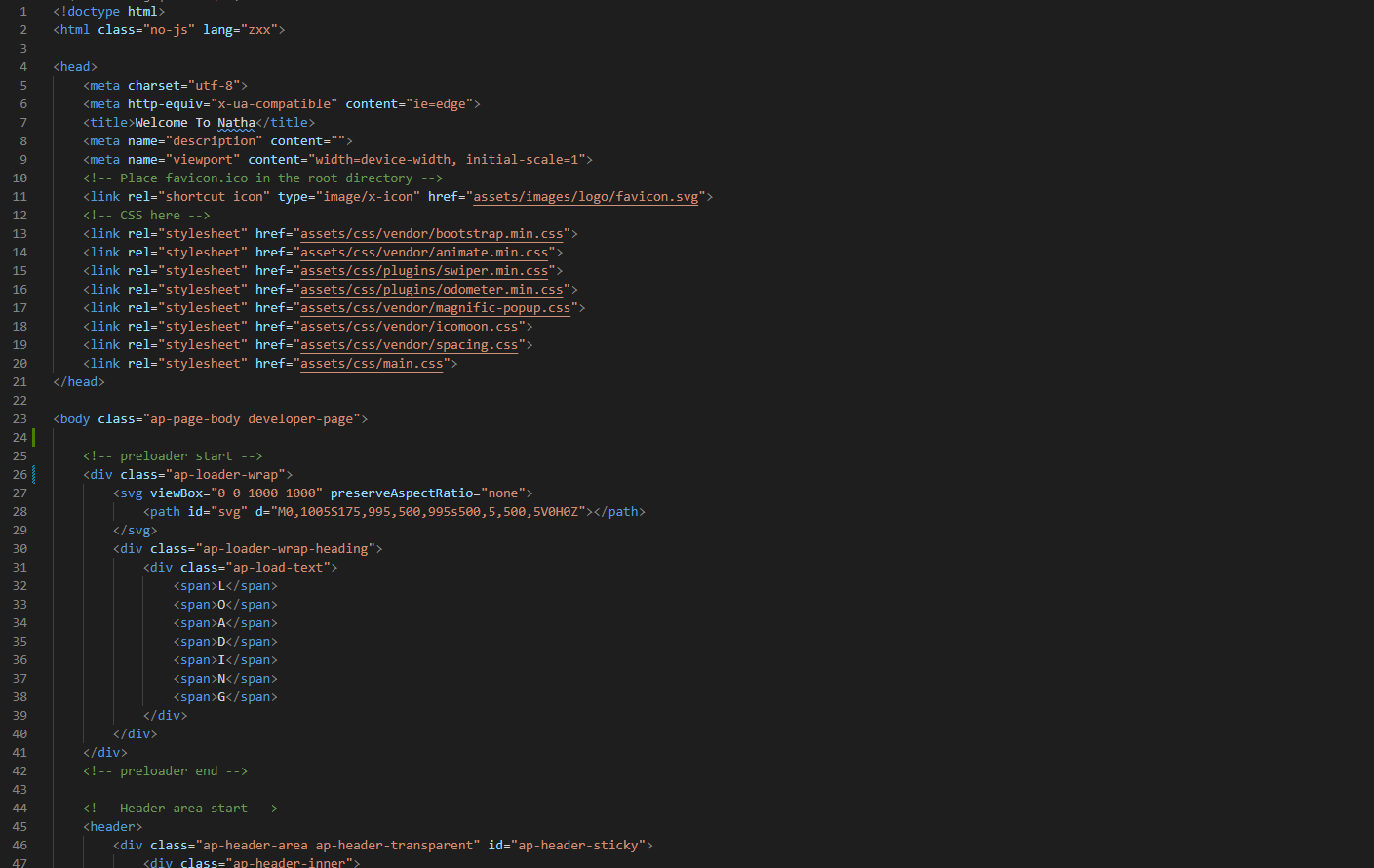This screenshot has height=868, width=1374.
Task: Click the "shortcut icon" rel value
Action: pyautogui.click(x=215, y=197)
